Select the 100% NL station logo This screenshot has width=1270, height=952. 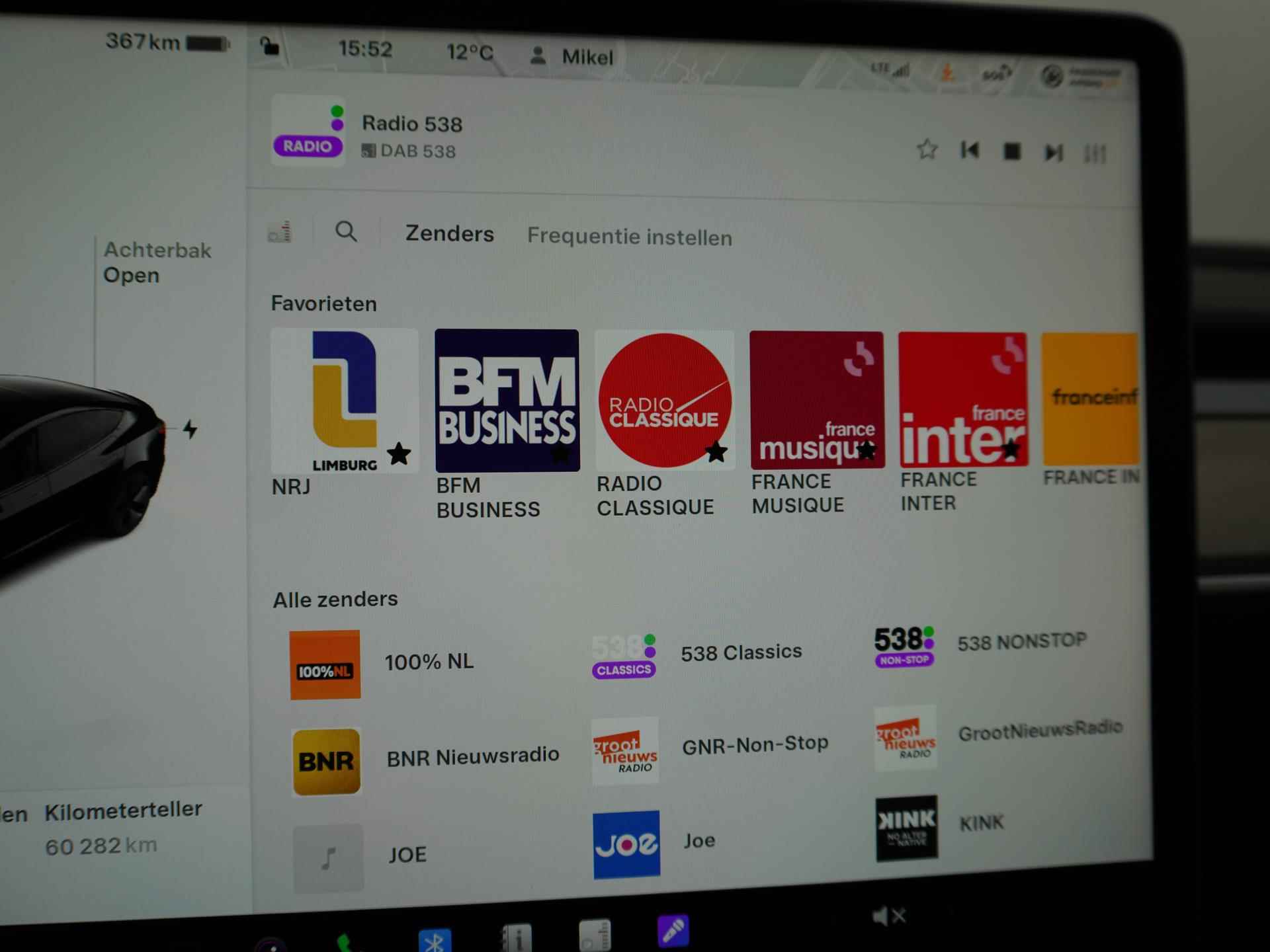point(325,664)
